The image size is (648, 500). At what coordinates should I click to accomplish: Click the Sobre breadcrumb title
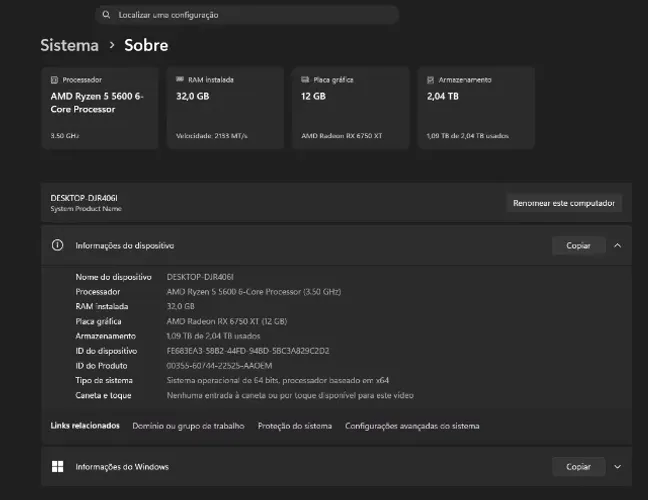pos(146,45)
